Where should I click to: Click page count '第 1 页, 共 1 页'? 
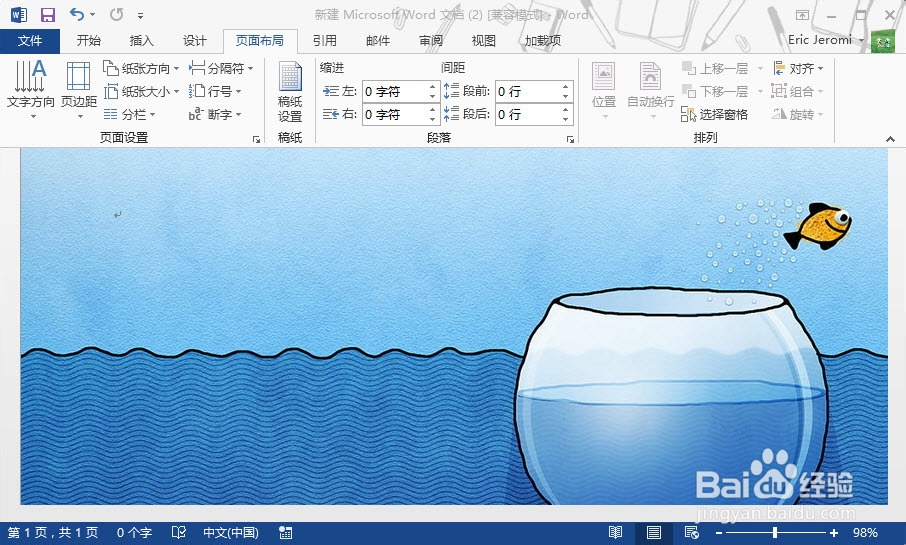[x=53, y=532]
